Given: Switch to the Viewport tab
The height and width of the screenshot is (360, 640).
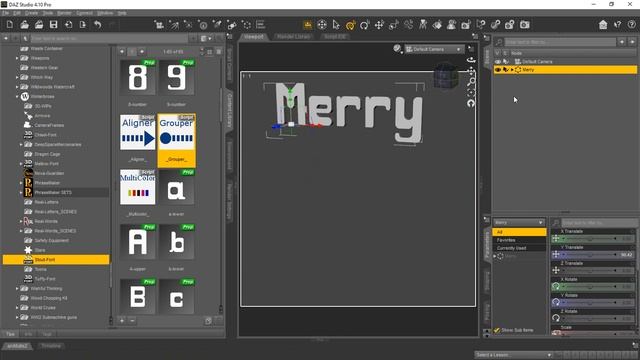Looking at the screenshot, I should 253,36.
